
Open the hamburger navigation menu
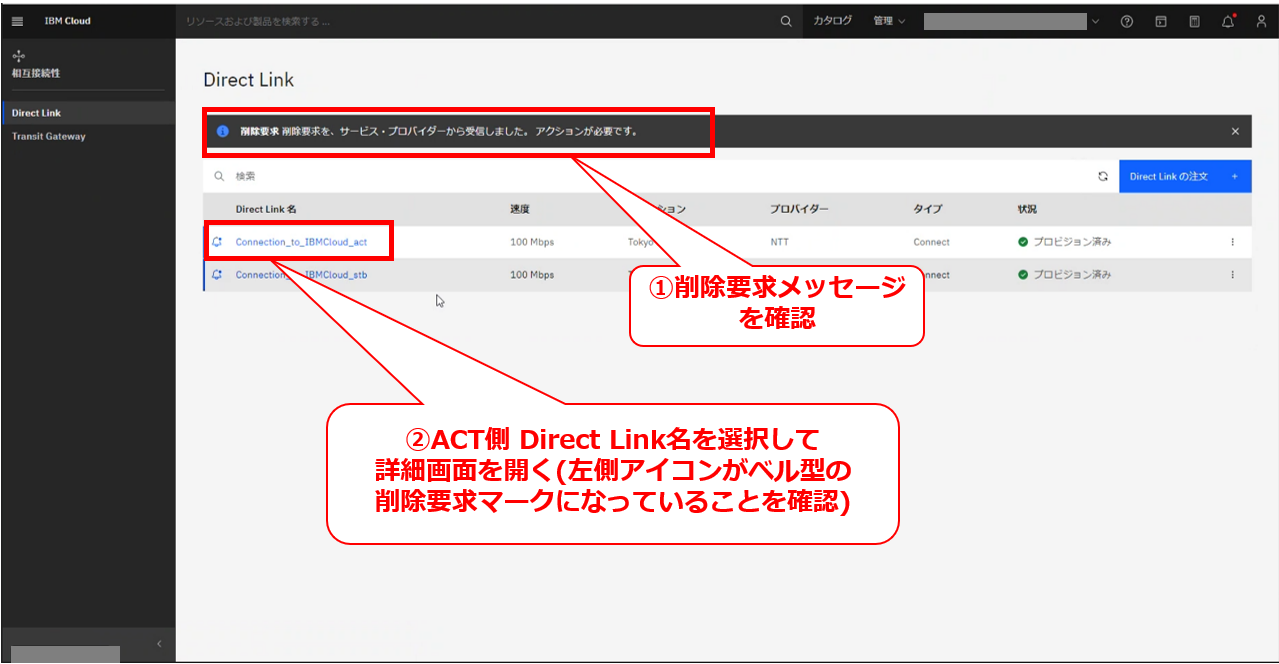(x=17, y=21)
